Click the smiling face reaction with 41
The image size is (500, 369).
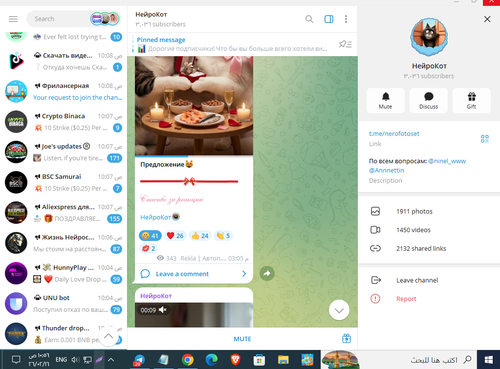[x=150, y=236]
